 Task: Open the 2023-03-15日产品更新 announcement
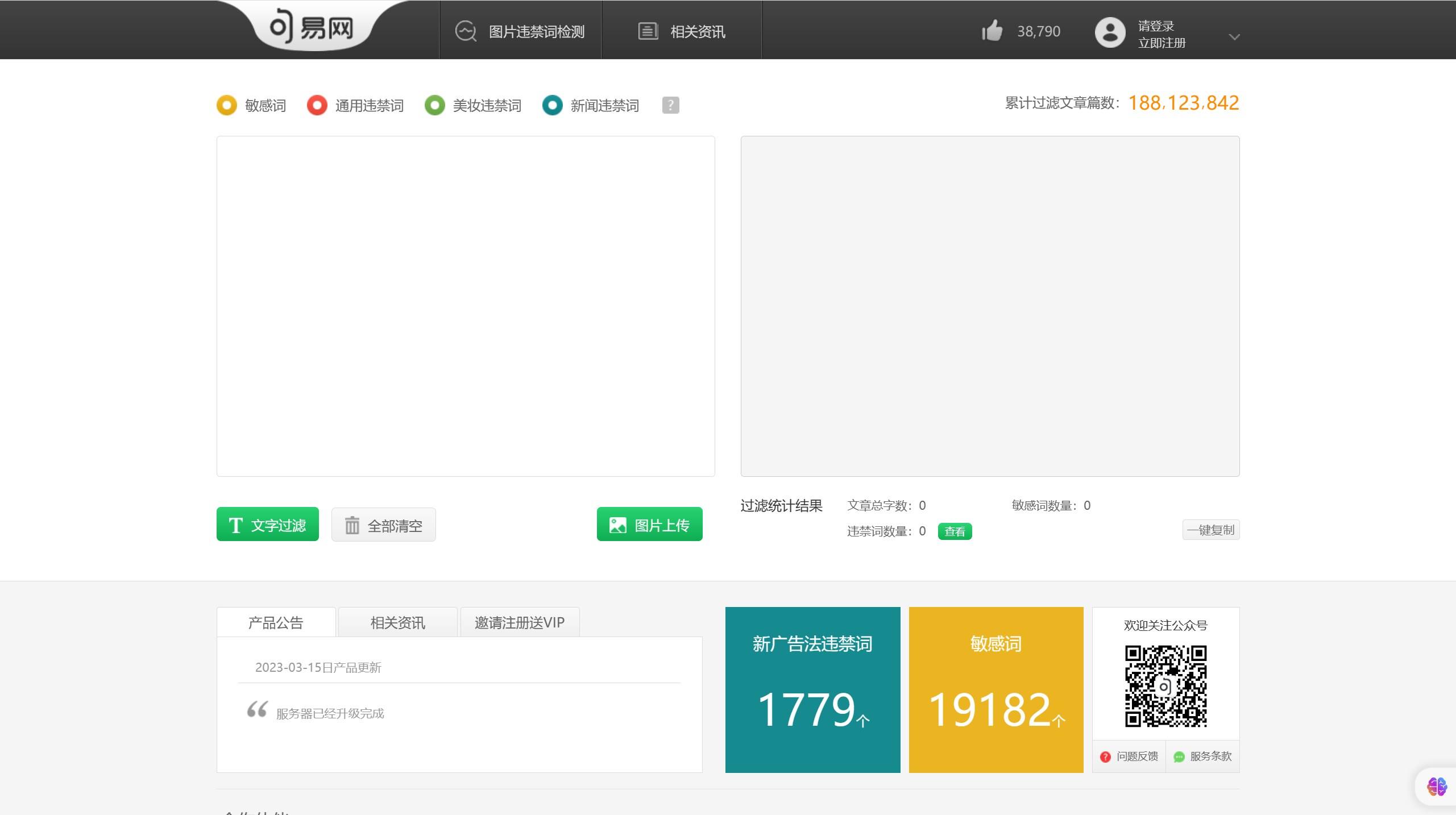click(x=319, y=668)
